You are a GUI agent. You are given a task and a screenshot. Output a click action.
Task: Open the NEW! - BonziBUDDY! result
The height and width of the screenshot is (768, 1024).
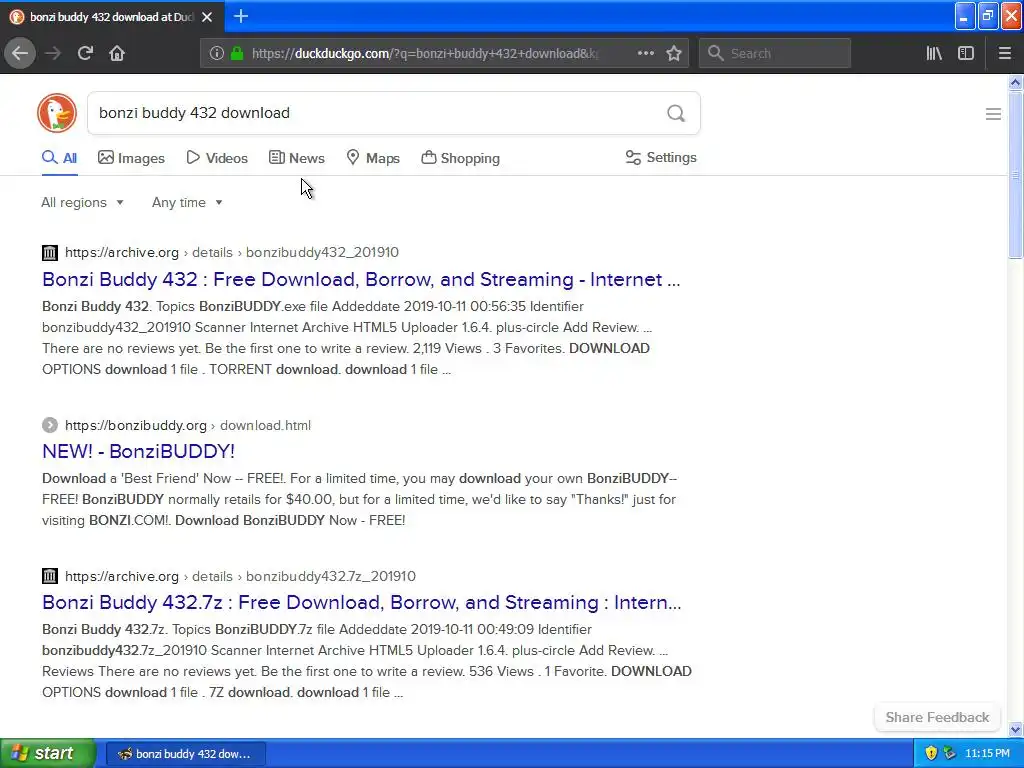(x=138, y=451)
